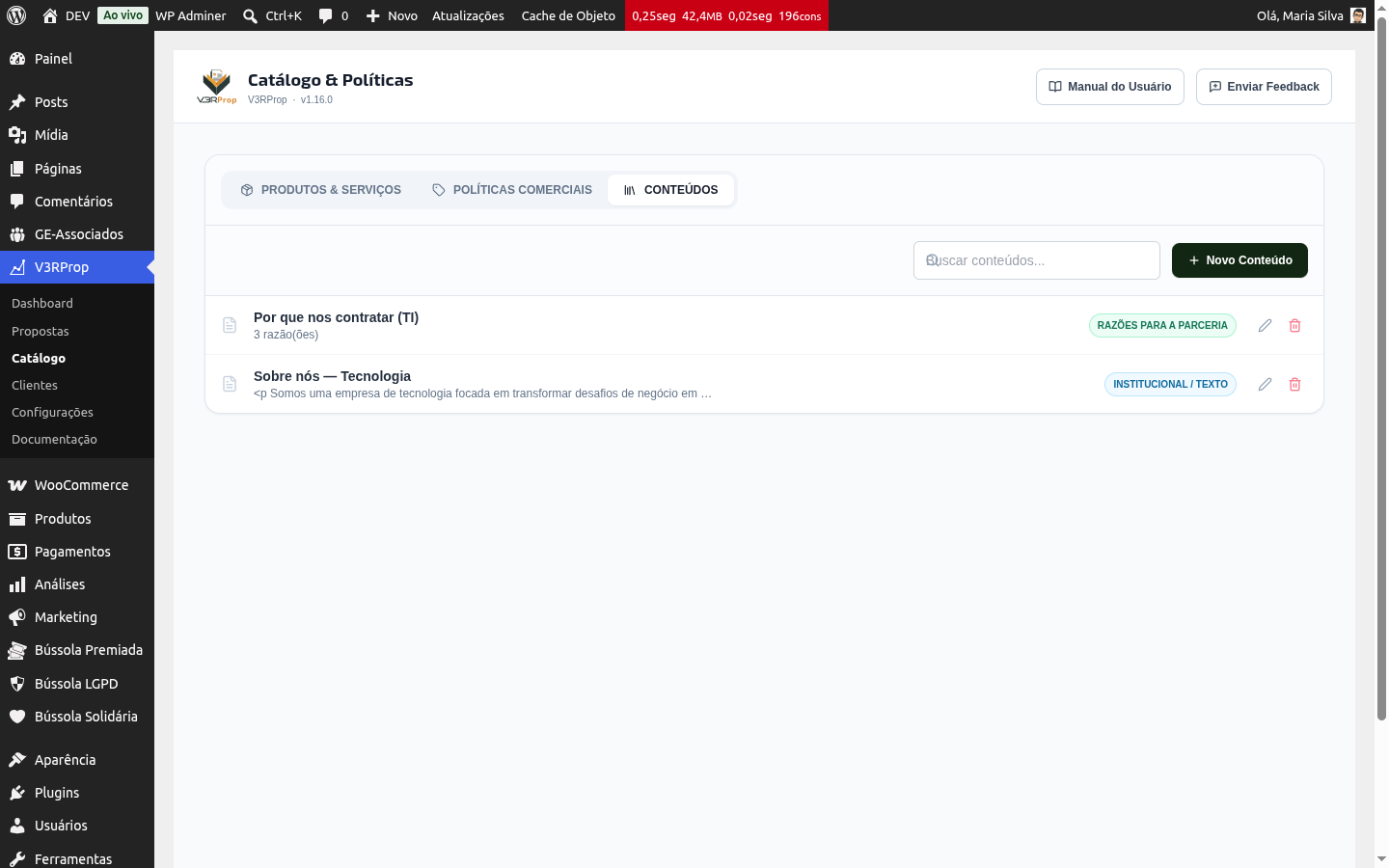Click the Novo Conteúdo button
The height and width of the screenshot is (868, 1389).
1239,260
